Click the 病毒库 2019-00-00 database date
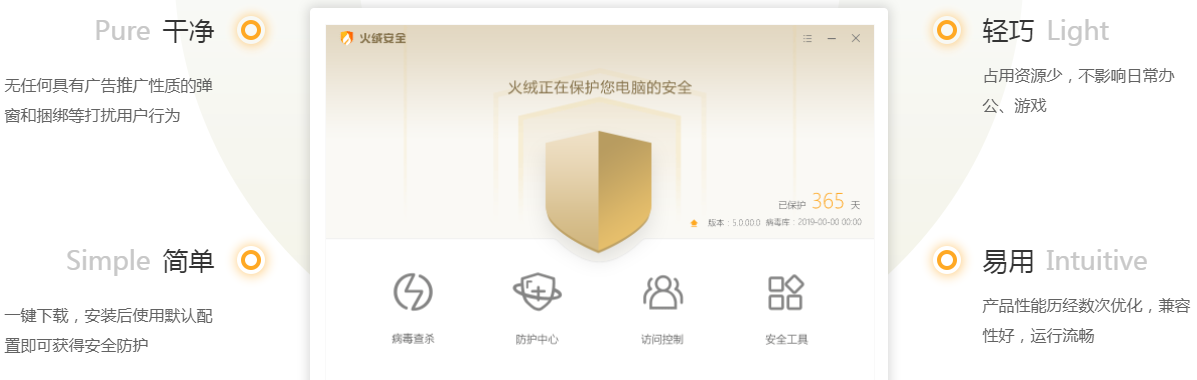Image resolution: width=1197 pixels, height=380 pixels. (x=814, y=223)
